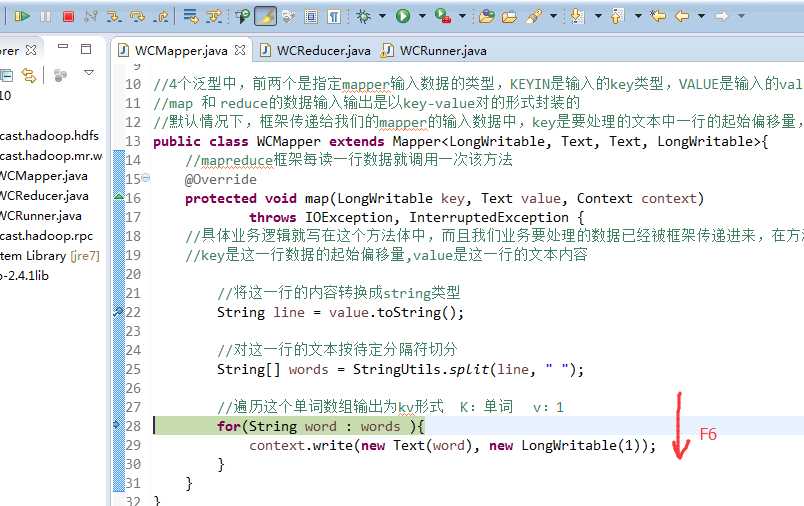
Task: Click the Run External Tools icon
Action: [x=443, y=16]
